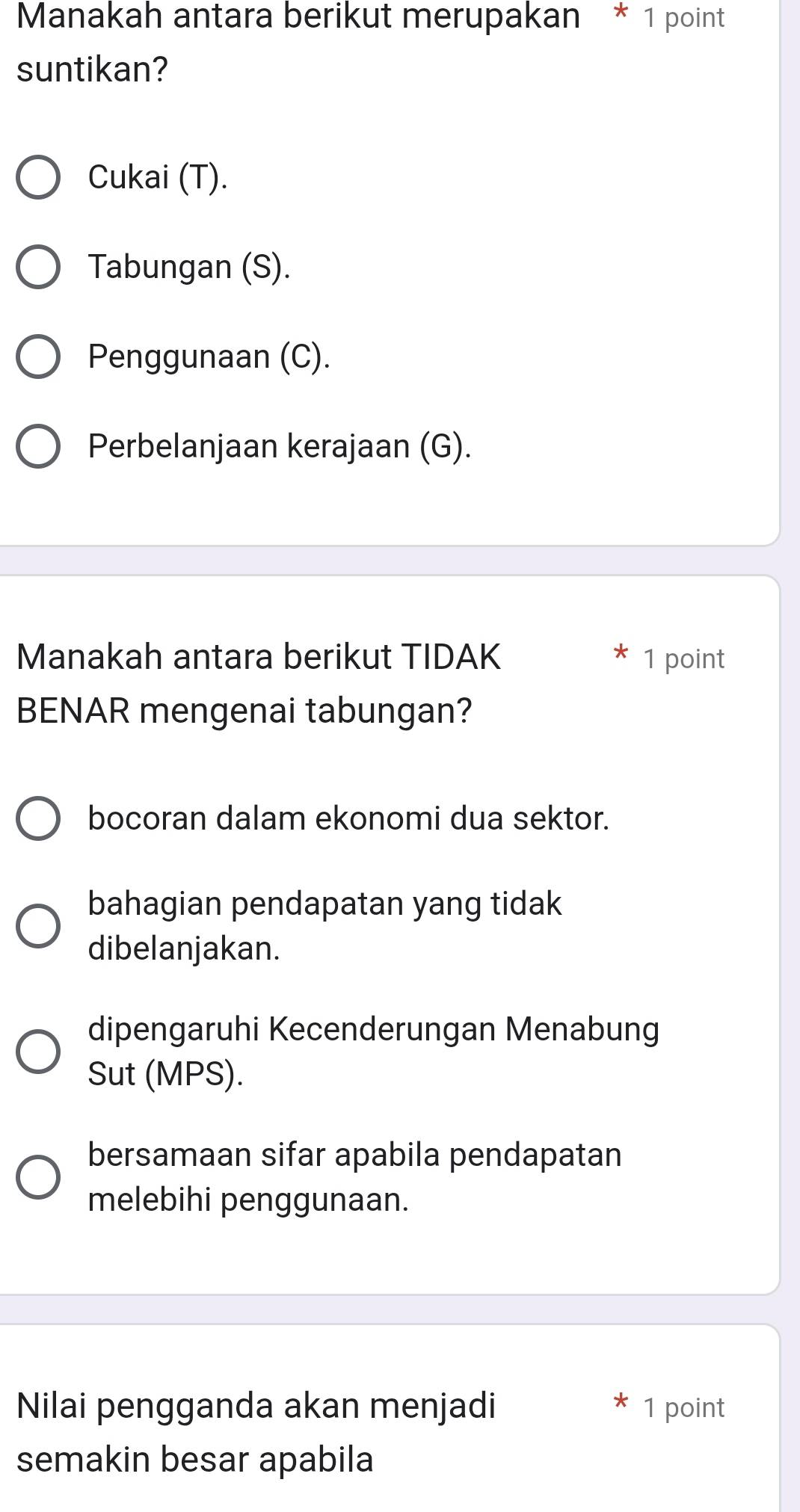Image resolution: width=800 pixels, height=1512 pixels.
Task: Click the 'Manakah antara berikut merupakan suntikan?' question title
Action: pyautogui.click(x=298, y=43)
